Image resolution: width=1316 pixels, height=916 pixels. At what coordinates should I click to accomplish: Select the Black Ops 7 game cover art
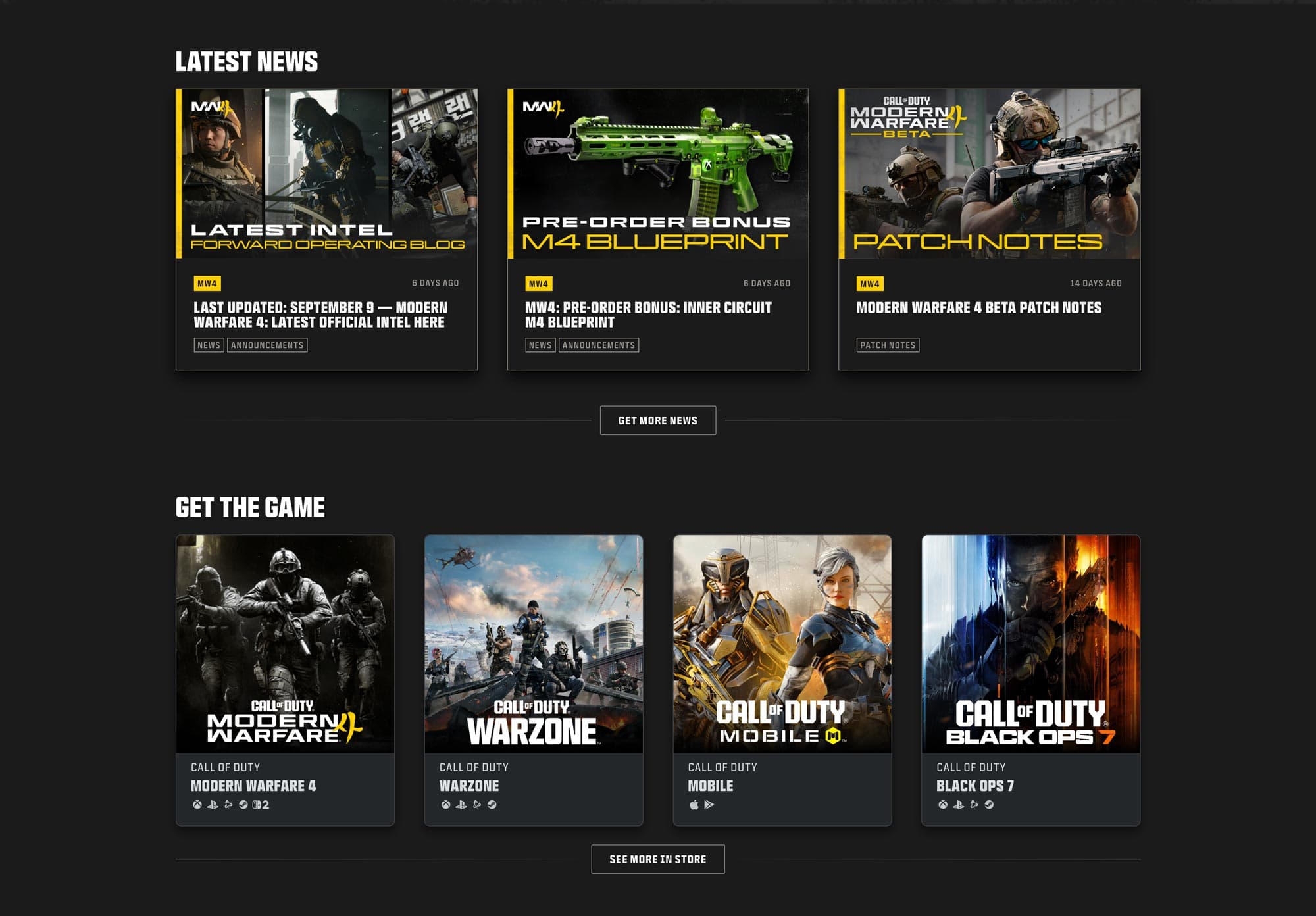coord(1031,644)
